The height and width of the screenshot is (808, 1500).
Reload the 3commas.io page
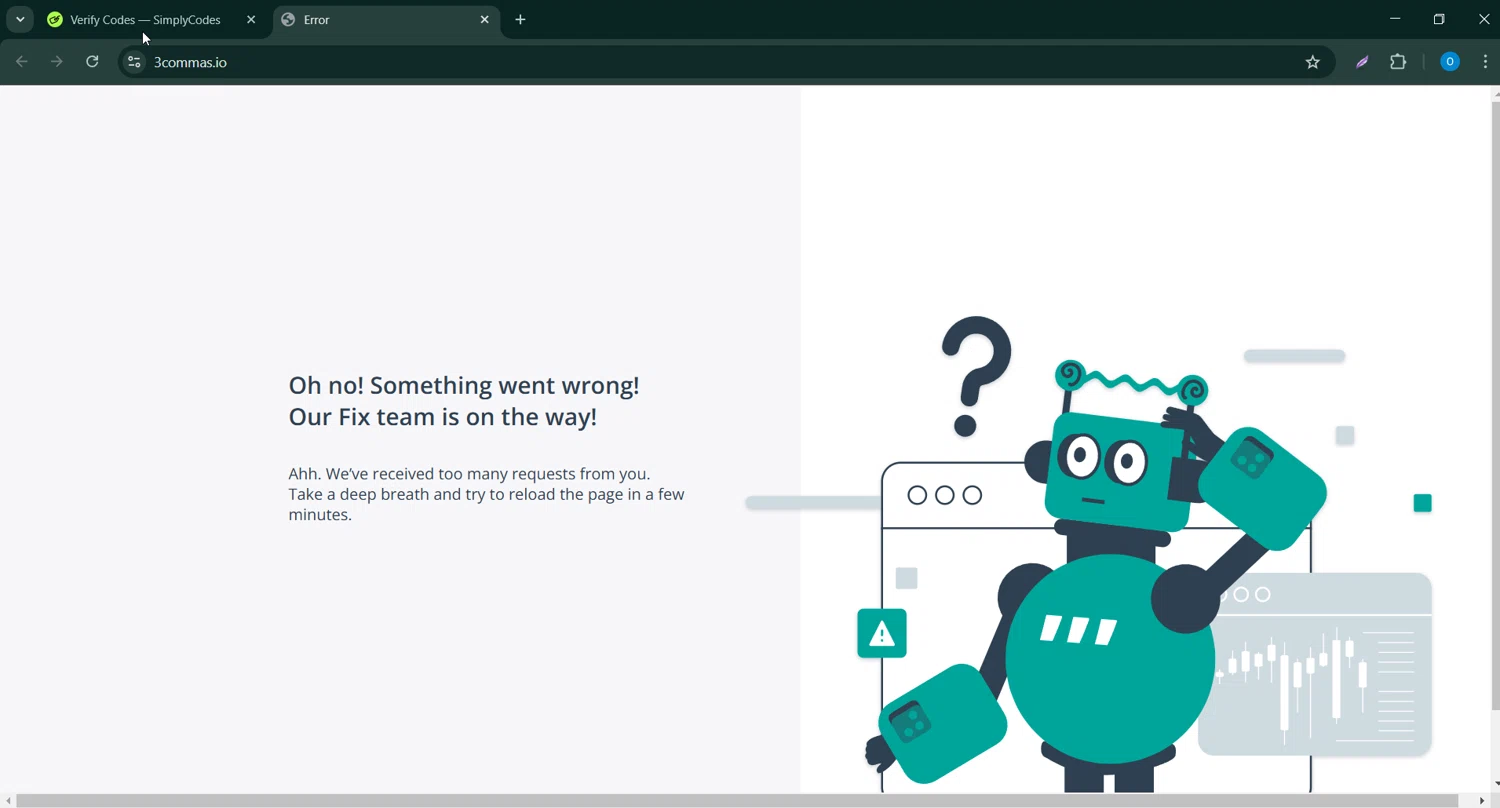pyautogui.click(x=92, y=62)
